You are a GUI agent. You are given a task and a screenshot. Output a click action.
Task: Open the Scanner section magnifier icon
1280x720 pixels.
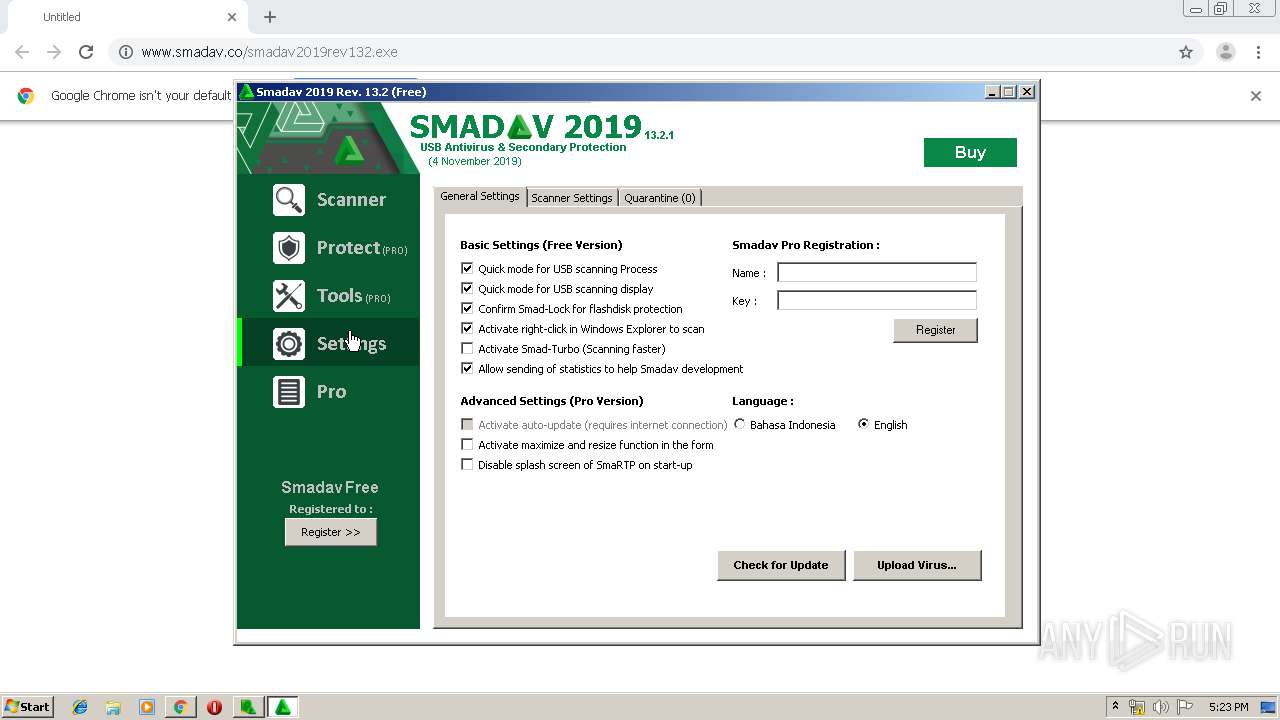tap(289, 200)
